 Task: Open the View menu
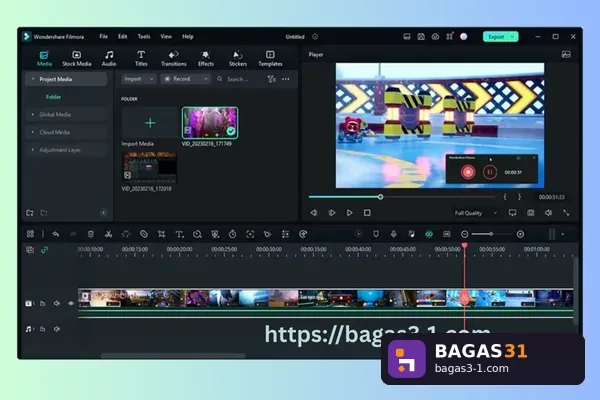tap(166, 36)
